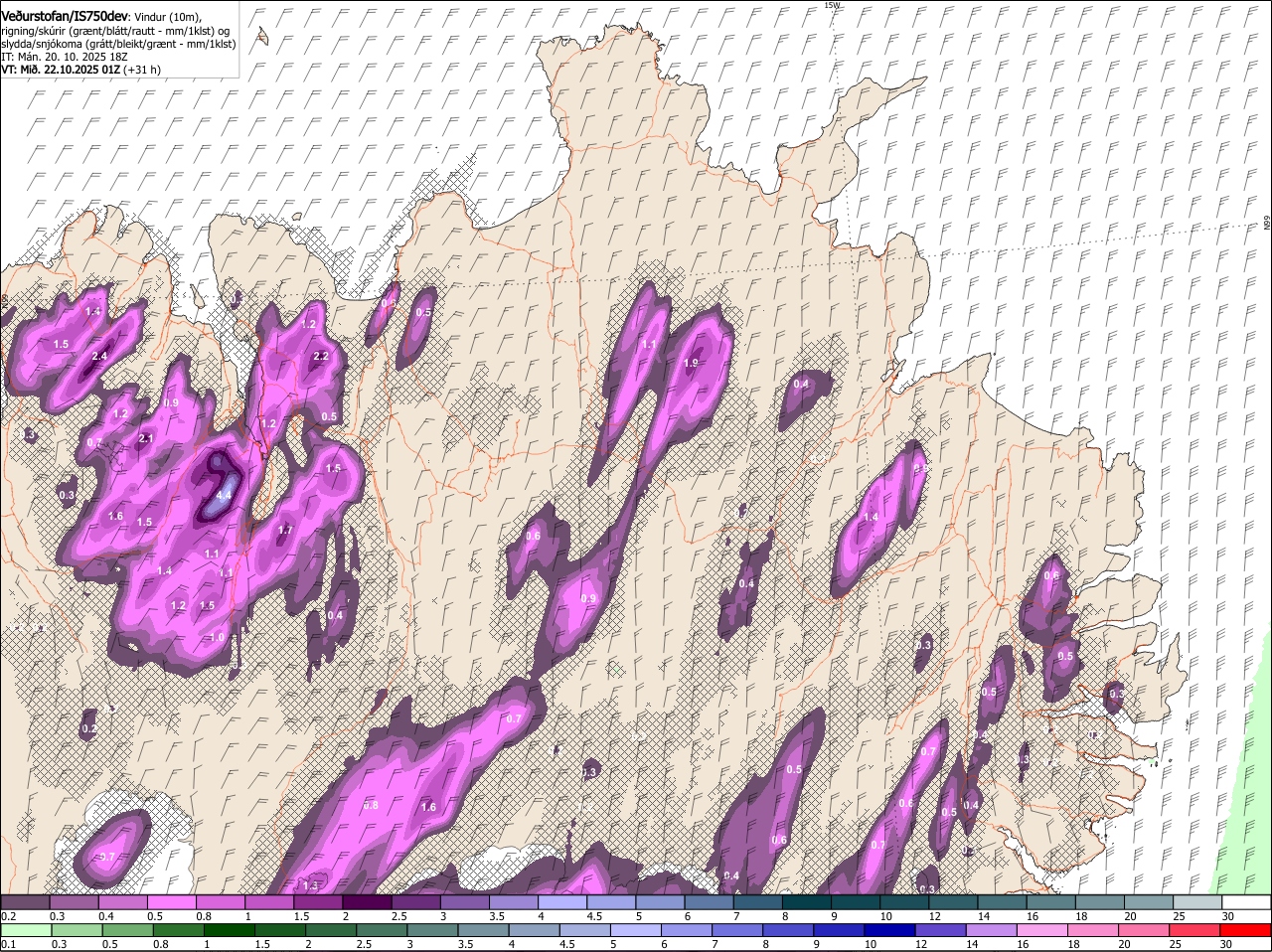Click the VT: Mið. 22.10.2025 01Z (+31 h) line
1272x952 pixels.
click(x=81, y=70)
